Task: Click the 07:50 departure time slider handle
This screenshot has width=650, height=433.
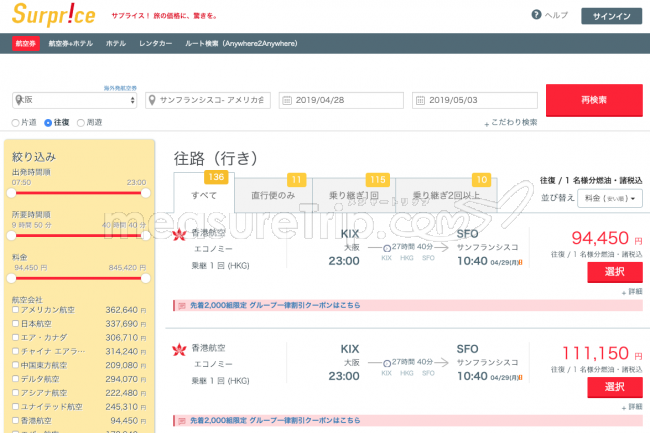Action: click(x=12, y=193)
